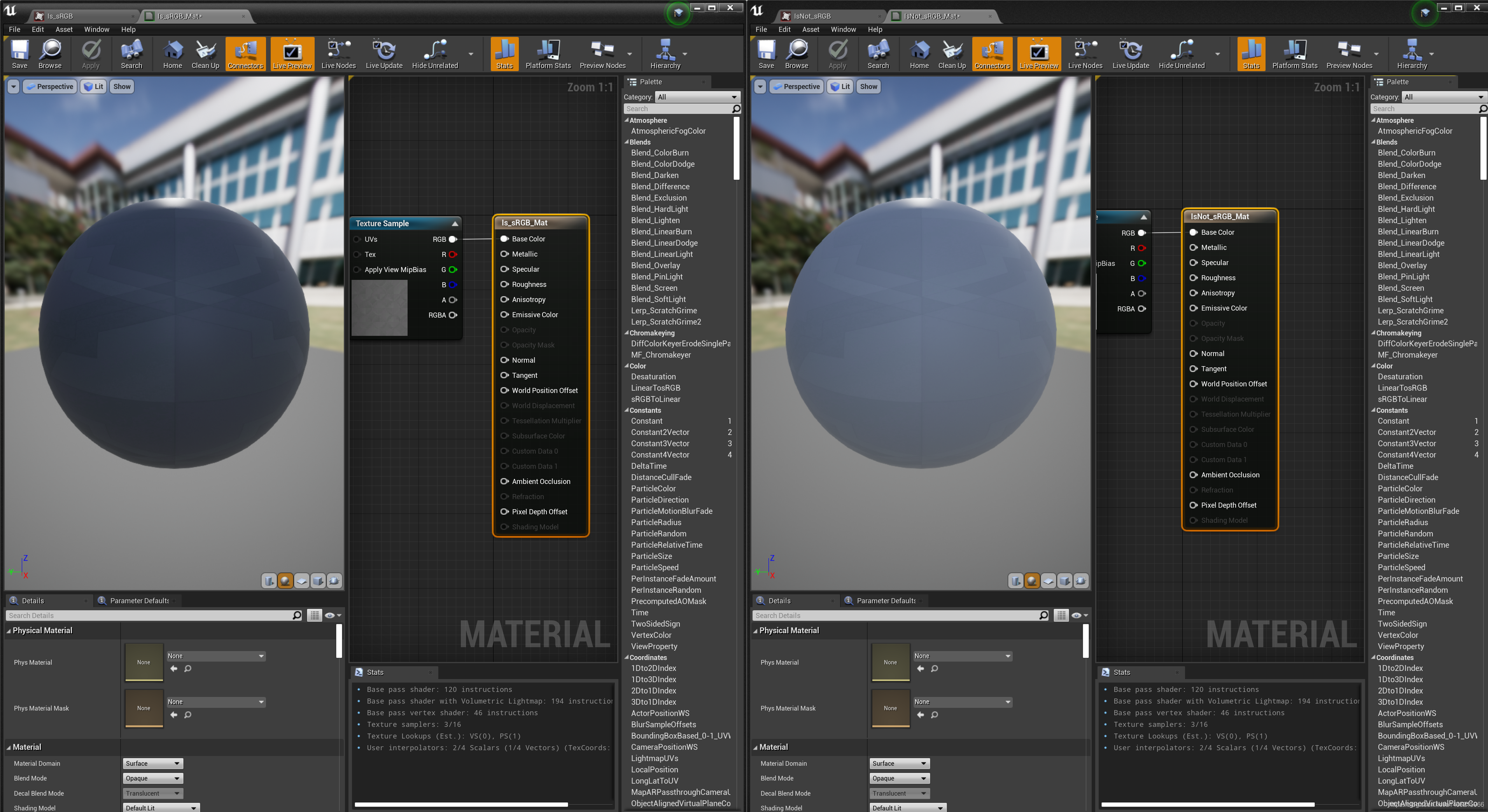This screenshot has width=1488, height=812.
Task: Switch to Parameter Defaults tab in right editor
Action: (885, 601)
